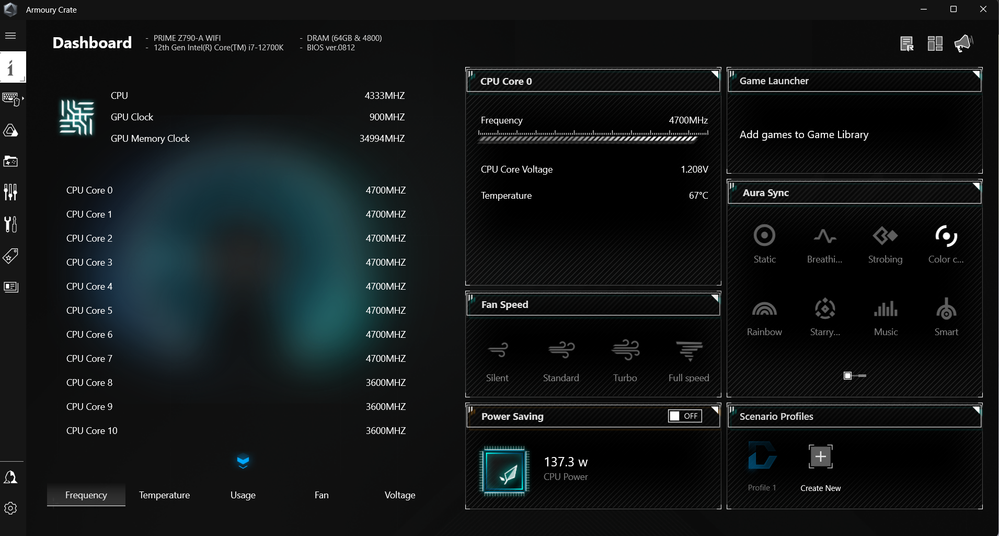Select the Rainbow lighting effect
999x536 pixels.
[x=765, y=317]
